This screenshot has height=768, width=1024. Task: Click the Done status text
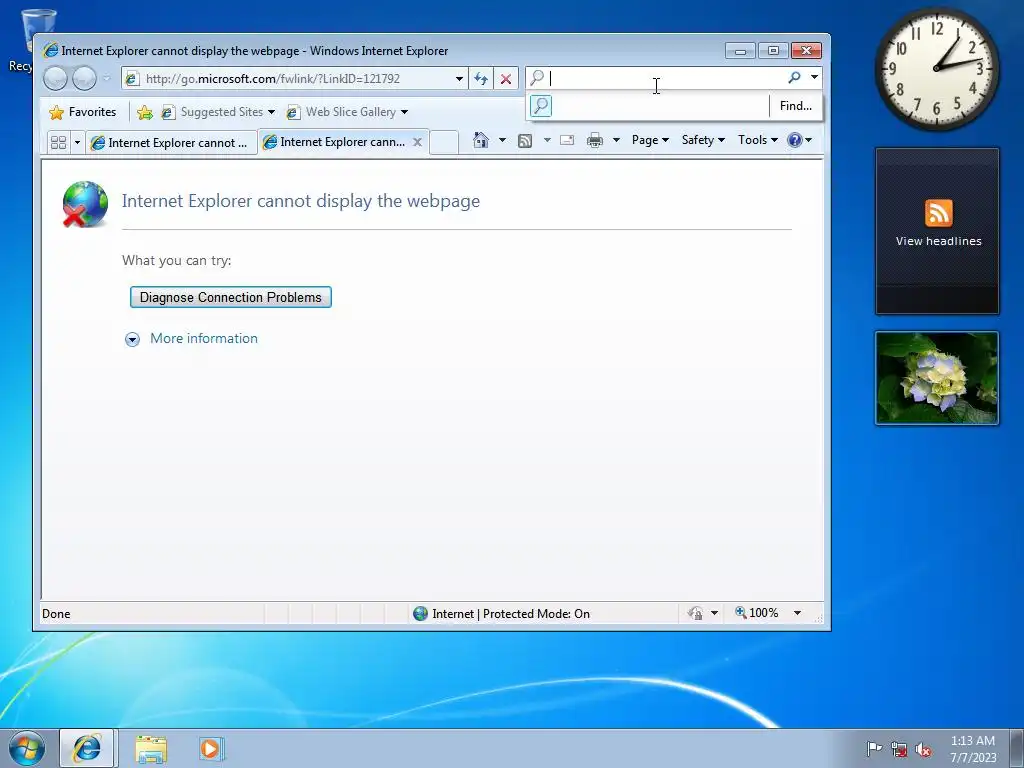coord(56,614)
